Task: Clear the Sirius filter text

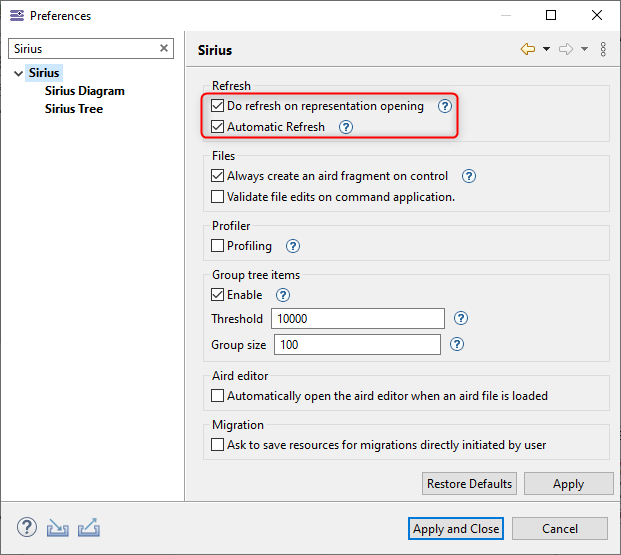Action: [165, 48]
